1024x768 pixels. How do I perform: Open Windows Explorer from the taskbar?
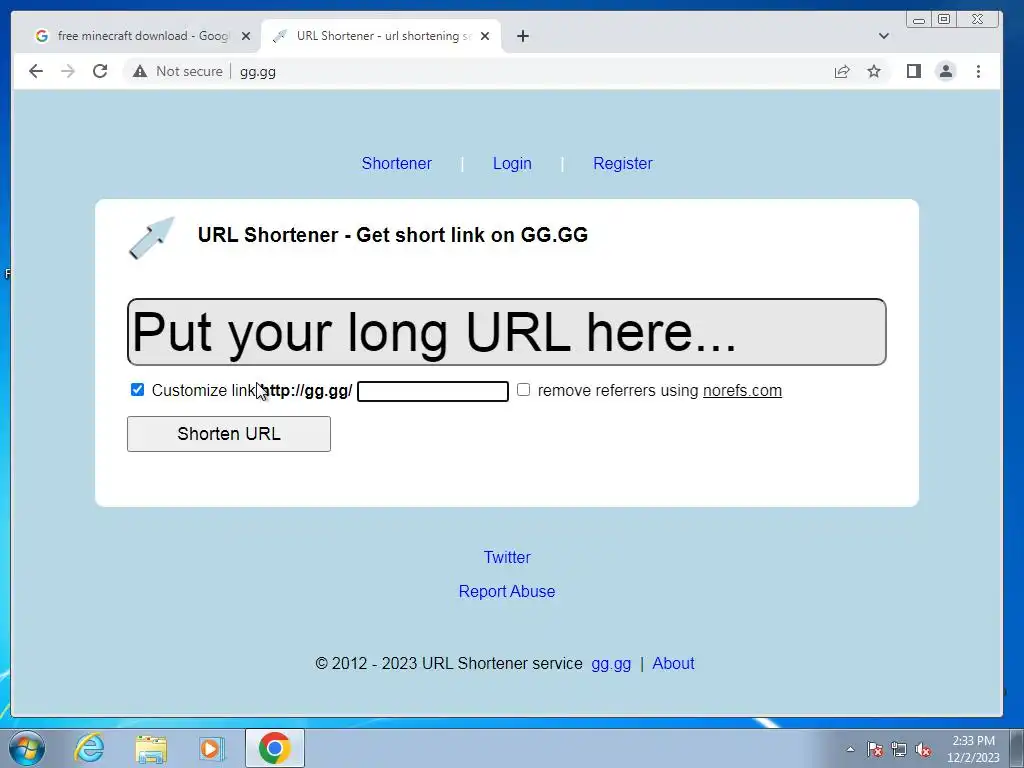[151, 748]
